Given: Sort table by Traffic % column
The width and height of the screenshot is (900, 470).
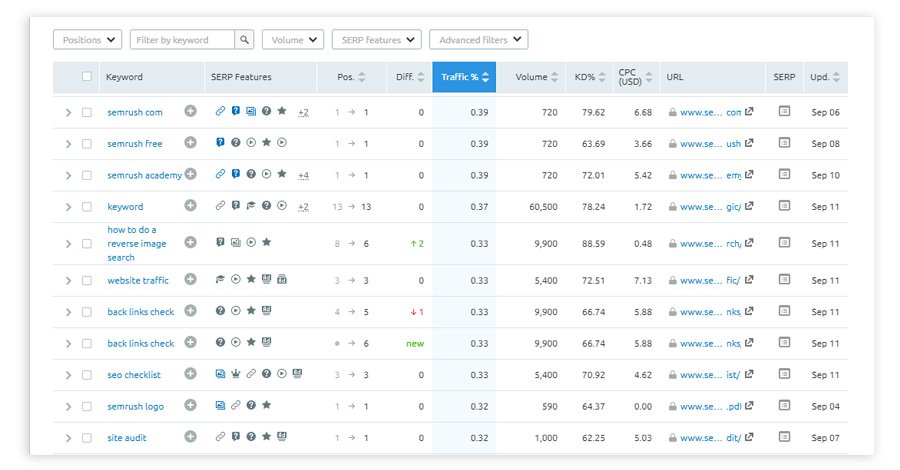Looking at the screenshot, I should (464, 77).
